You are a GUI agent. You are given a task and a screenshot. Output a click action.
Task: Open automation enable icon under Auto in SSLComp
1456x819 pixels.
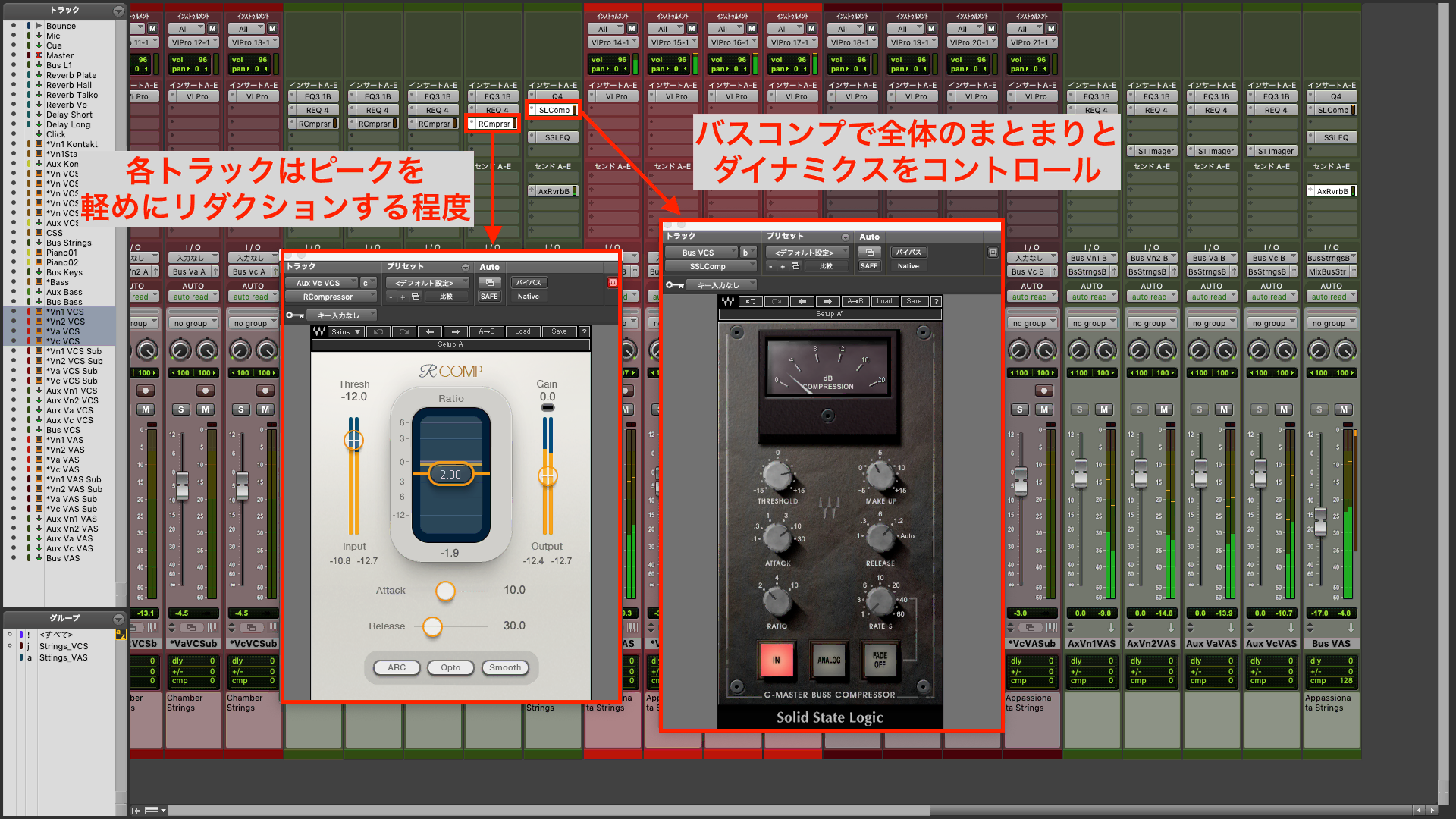[870, 252]
